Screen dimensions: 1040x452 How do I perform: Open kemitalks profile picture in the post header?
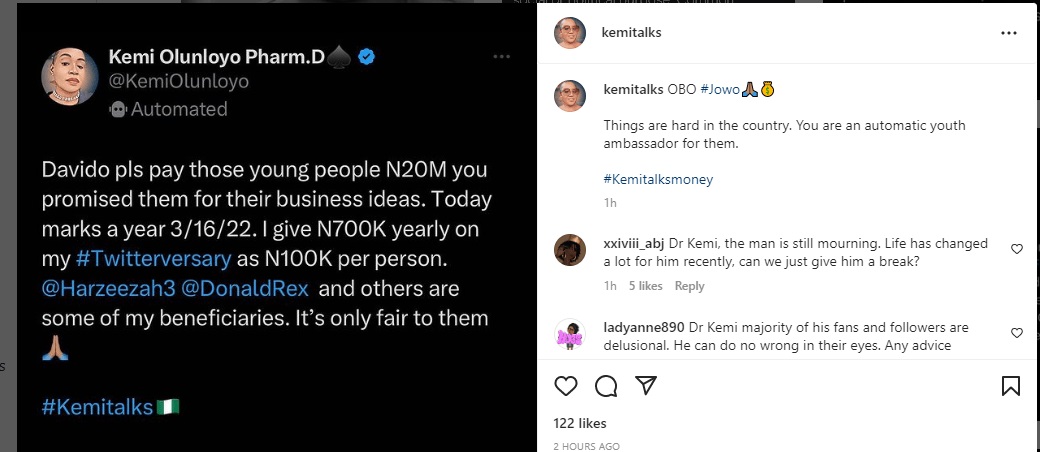coord(569,33)
